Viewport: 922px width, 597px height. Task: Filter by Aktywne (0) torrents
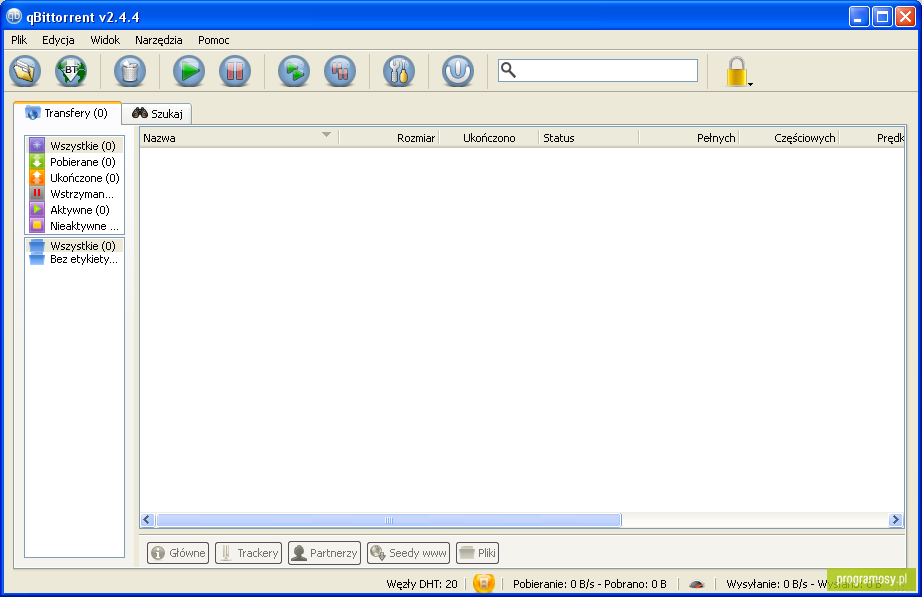point(75,210)
